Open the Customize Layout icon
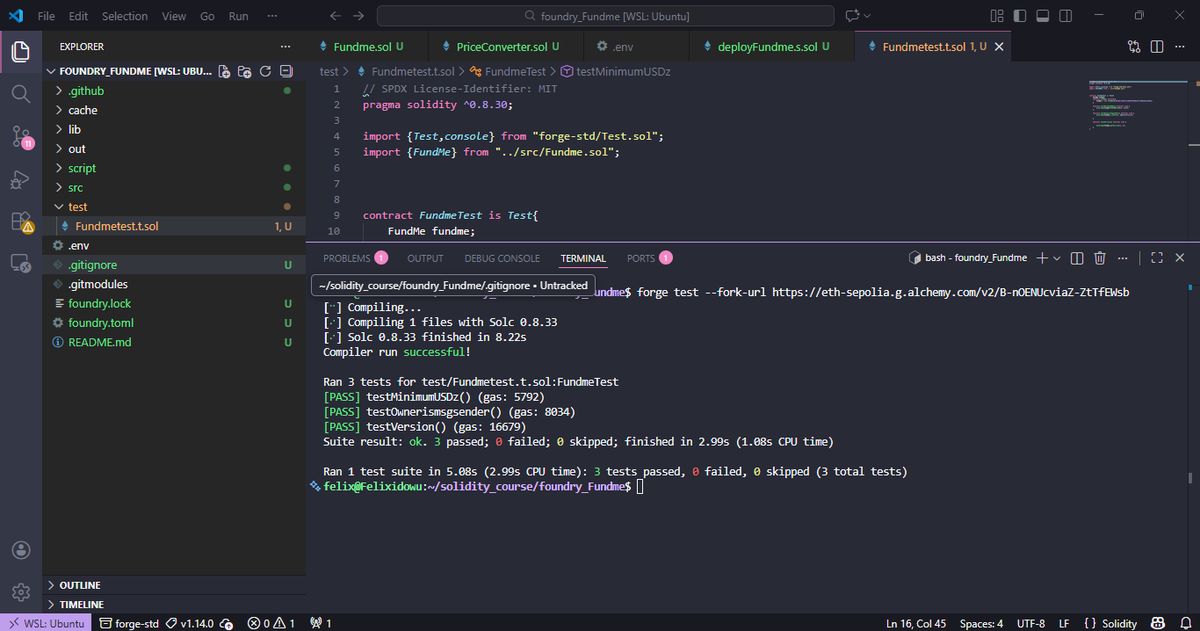The image size is (1200, 631). click(996, 16)
